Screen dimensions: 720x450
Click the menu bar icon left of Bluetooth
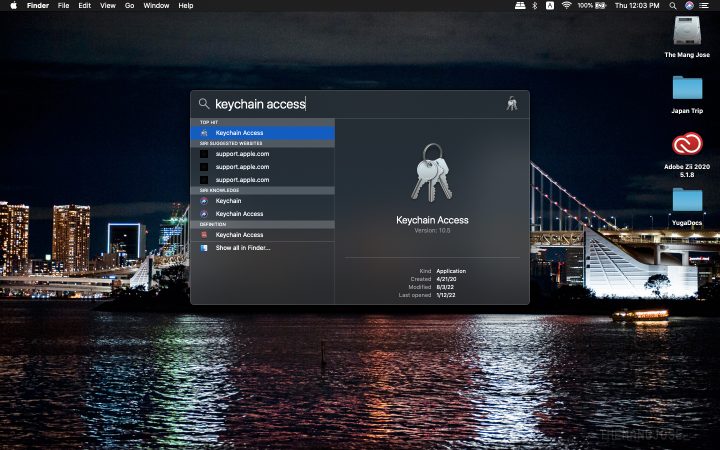tap(520, 6)
